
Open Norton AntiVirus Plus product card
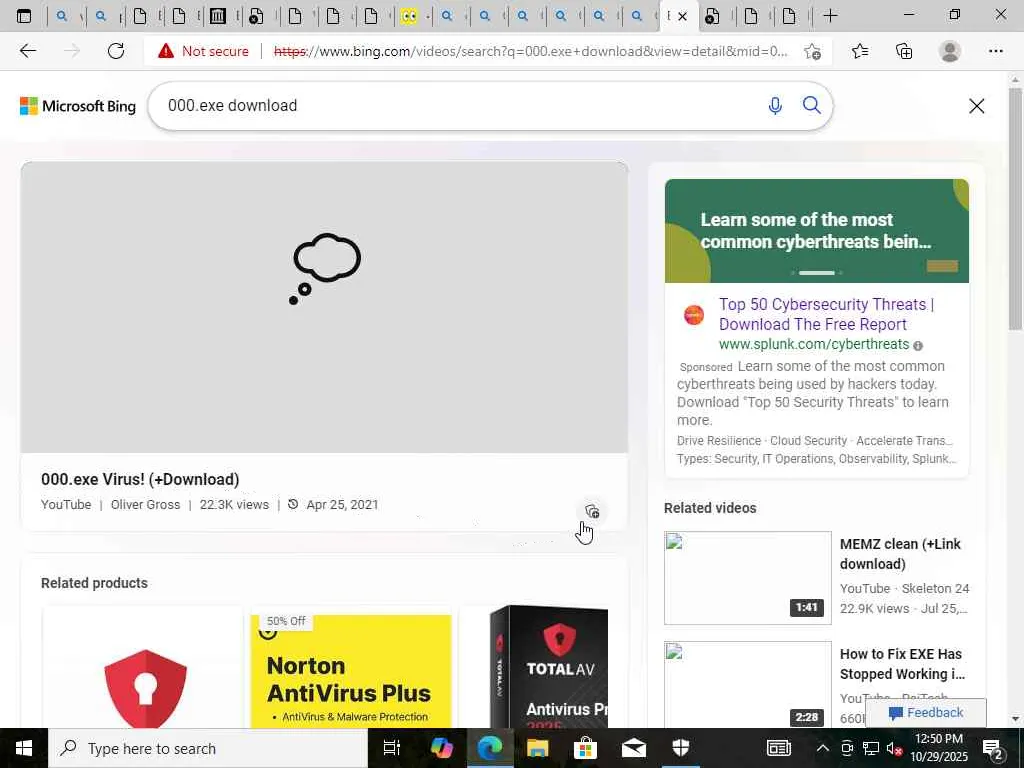[351, 670]
